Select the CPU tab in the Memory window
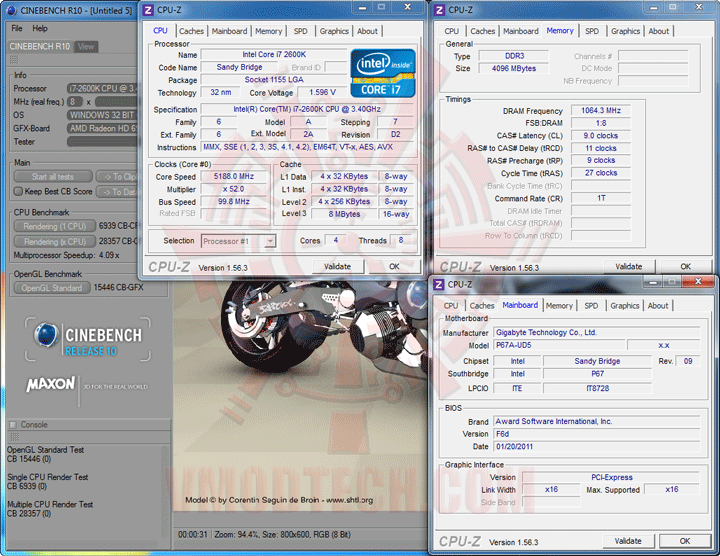Viewport: 720px width, 556px height. [451, 31]
